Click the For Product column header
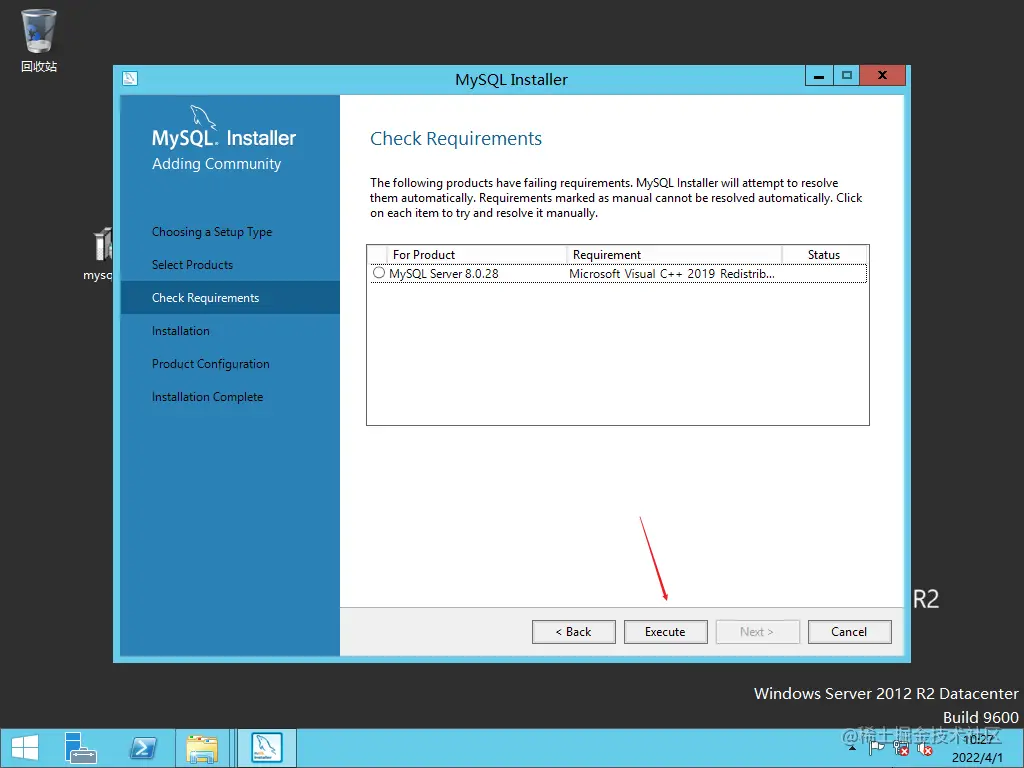The height and width of the screenshot is (768, 1024). coord(476,254)
